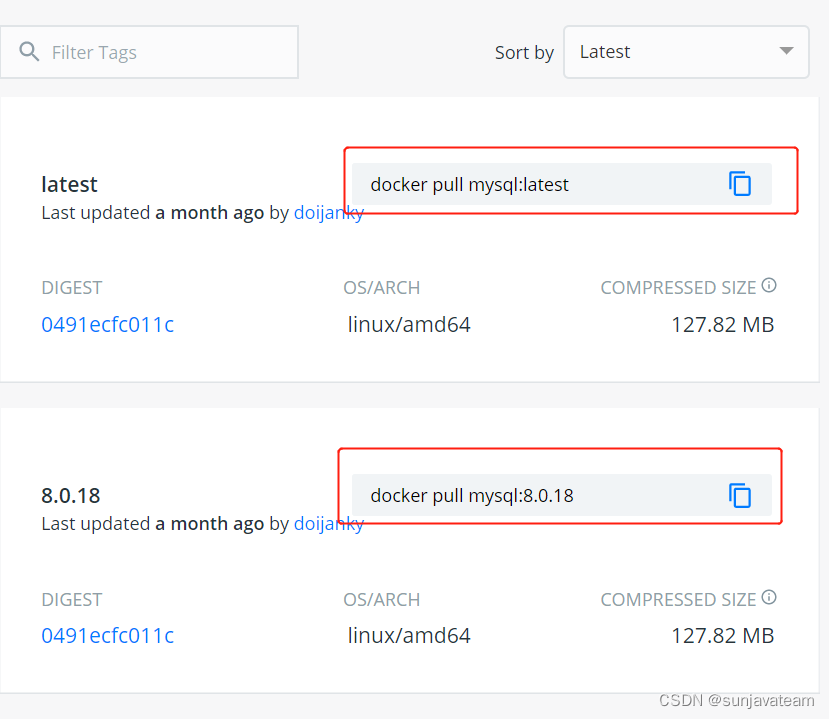Image resolution: width=829 pixels, height=719 pixels.
Task: Open digest 0491ecfc011c for 8.0.18 tag
Action: 107,635
